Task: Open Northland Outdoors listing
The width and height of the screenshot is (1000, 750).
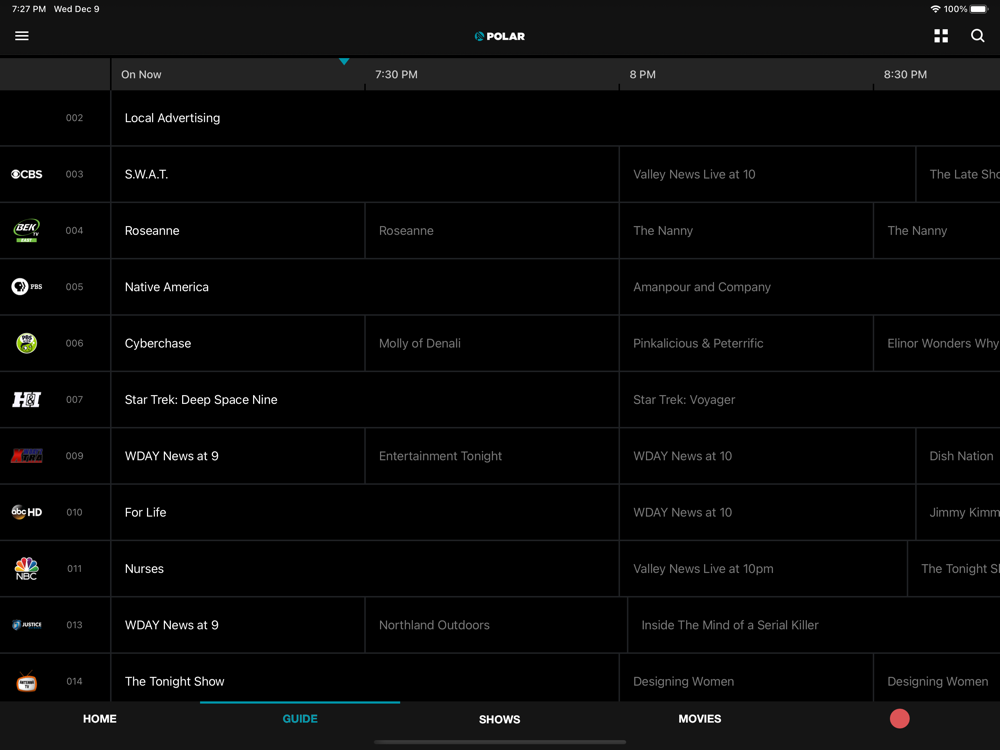Action: (x=496, y=624)
